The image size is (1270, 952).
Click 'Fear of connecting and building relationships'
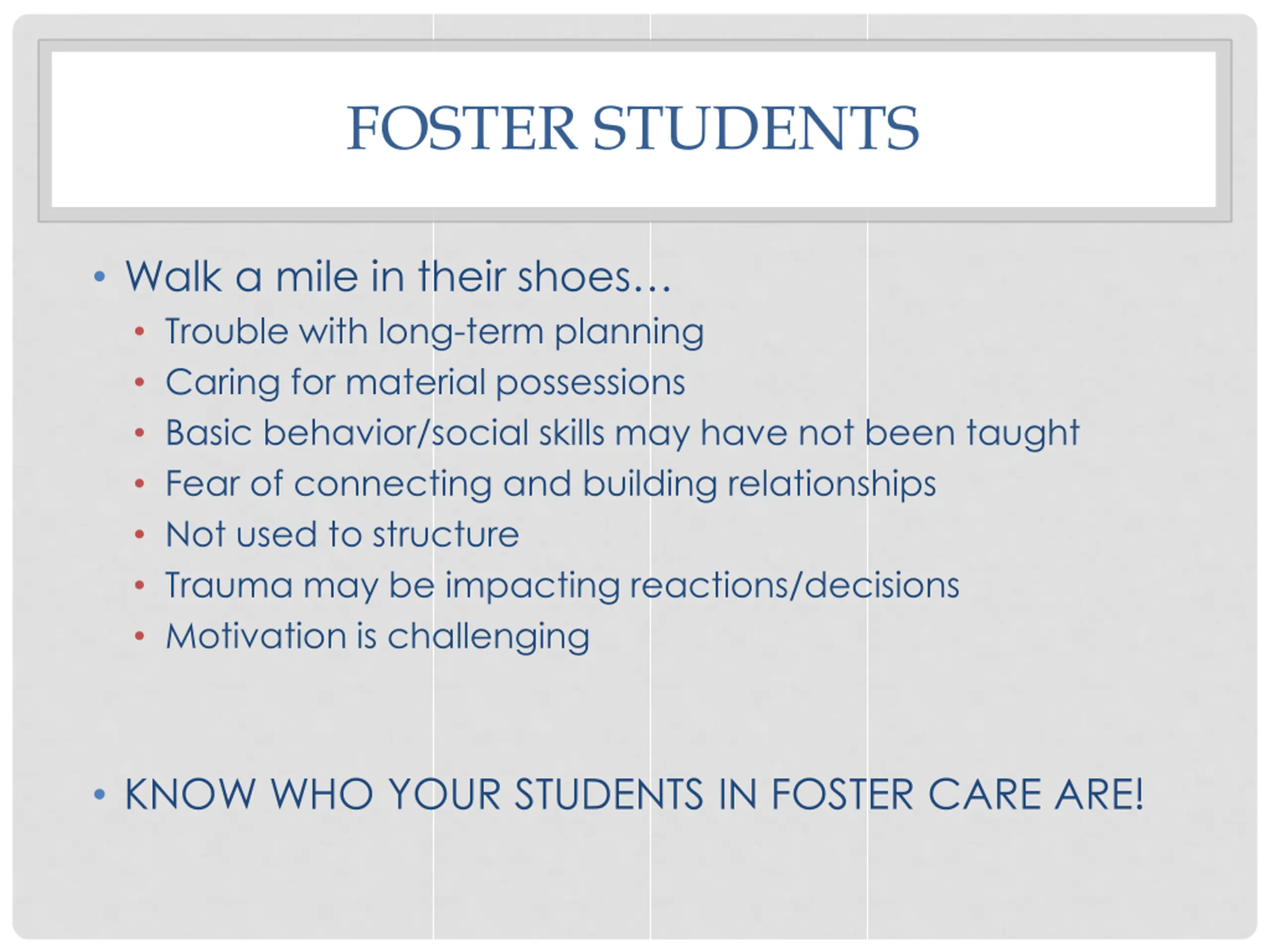[551, 484]
